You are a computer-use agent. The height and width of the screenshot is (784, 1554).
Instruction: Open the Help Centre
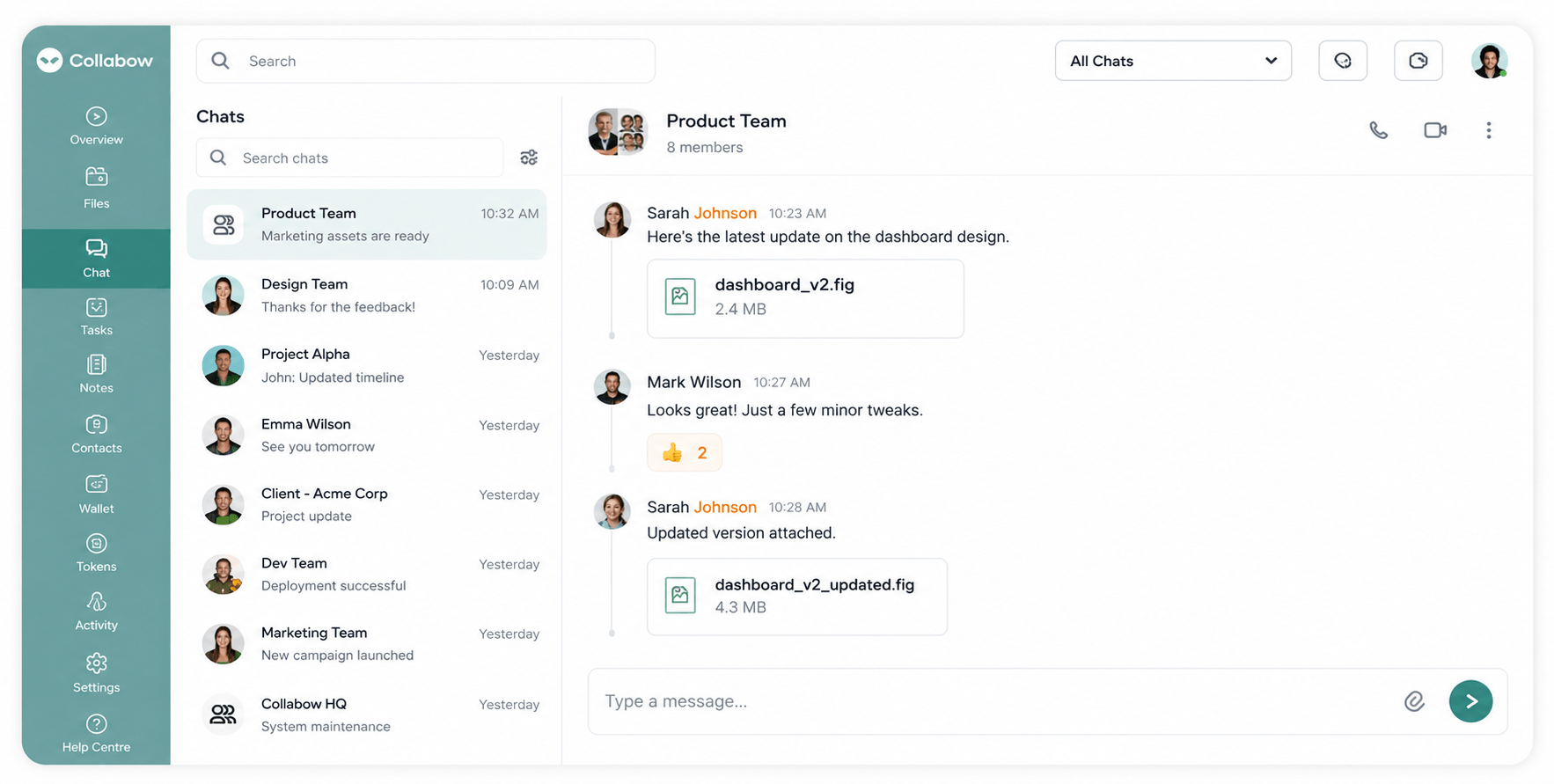[x=96, y=734]
